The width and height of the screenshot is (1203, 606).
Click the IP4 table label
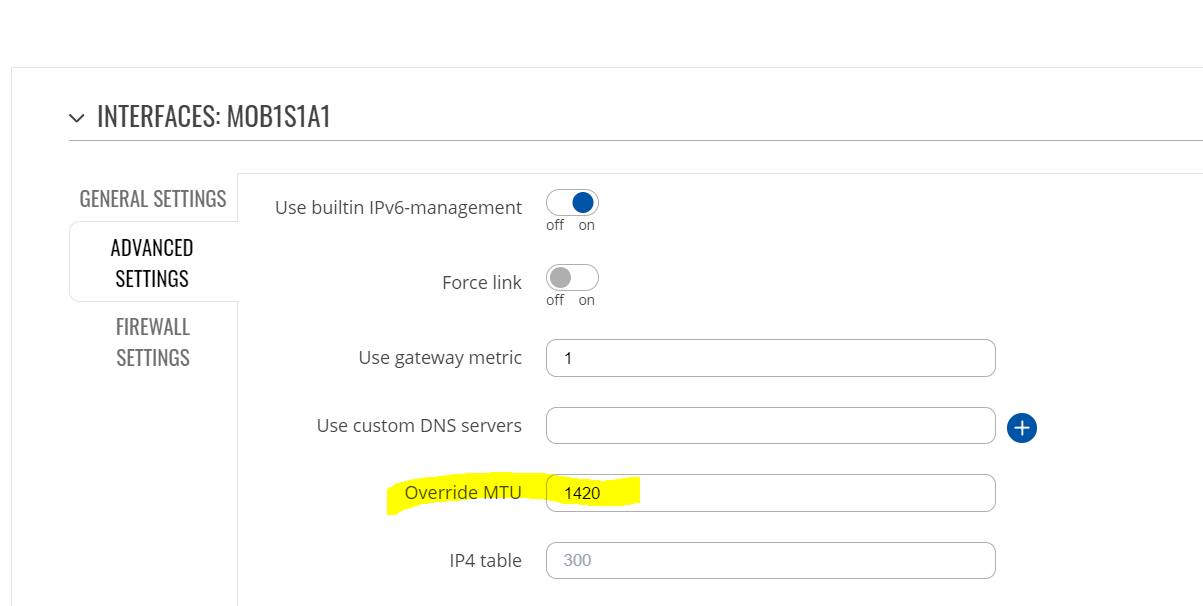[485, 560]
